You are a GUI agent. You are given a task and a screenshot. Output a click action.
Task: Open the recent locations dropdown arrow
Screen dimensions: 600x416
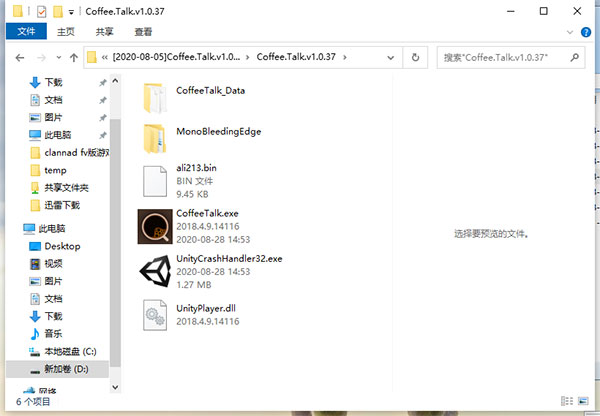tap(59, 57)
